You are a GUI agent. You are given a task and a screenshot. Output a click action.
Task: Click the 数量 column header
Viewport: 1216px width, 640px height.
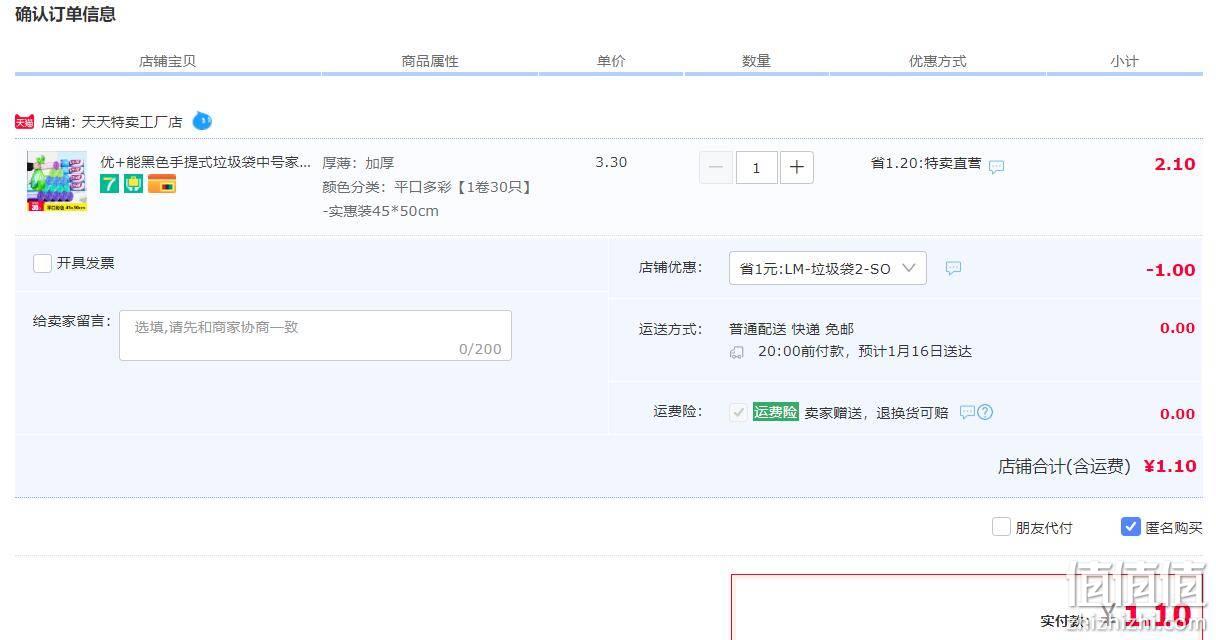click(x=756, y=61)
